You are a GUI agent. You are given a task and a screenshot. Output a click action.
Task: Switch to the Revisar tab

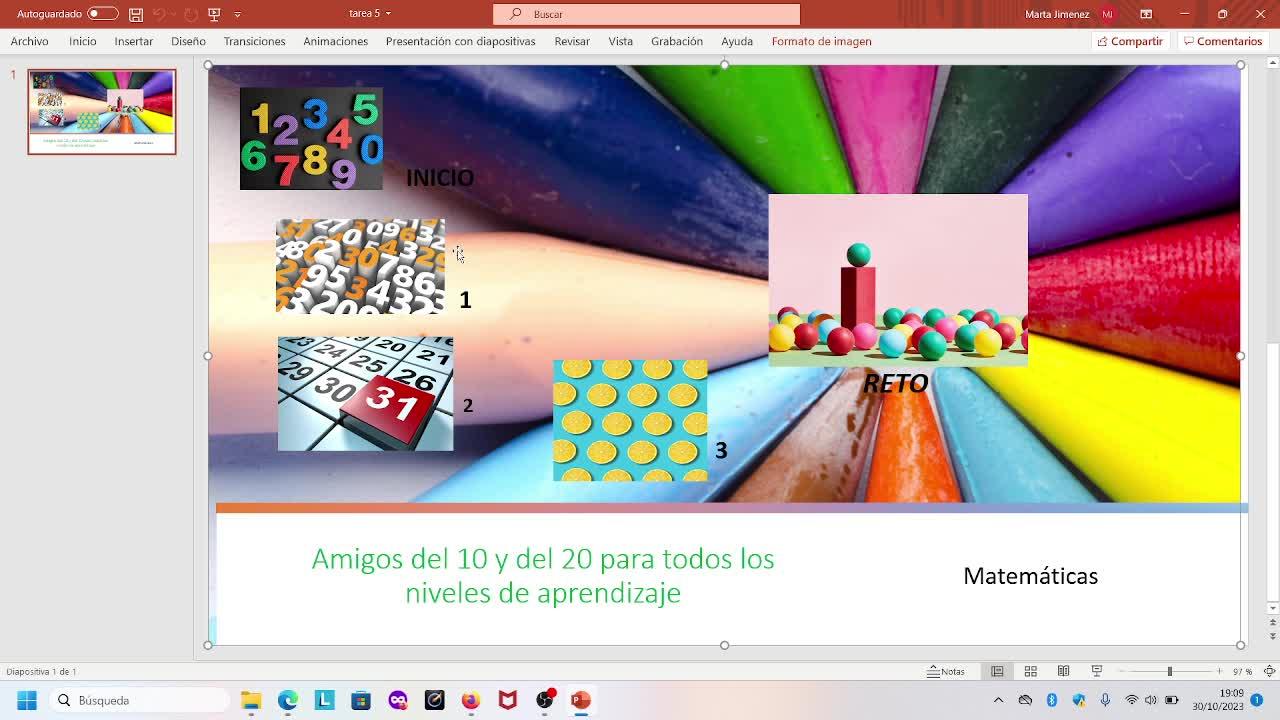(572, 41)
